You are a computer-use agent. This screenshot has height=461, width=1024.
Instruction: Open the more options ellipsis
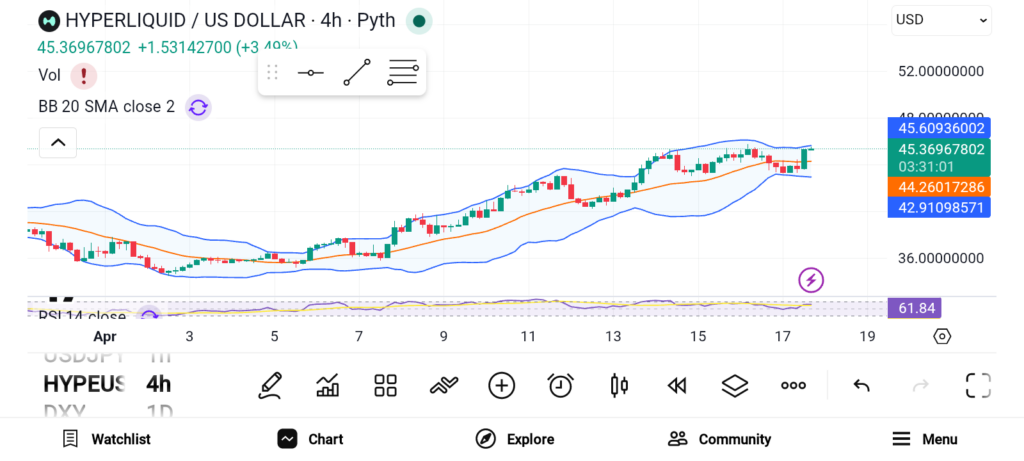pyautogui.click(x=793, y=385)
